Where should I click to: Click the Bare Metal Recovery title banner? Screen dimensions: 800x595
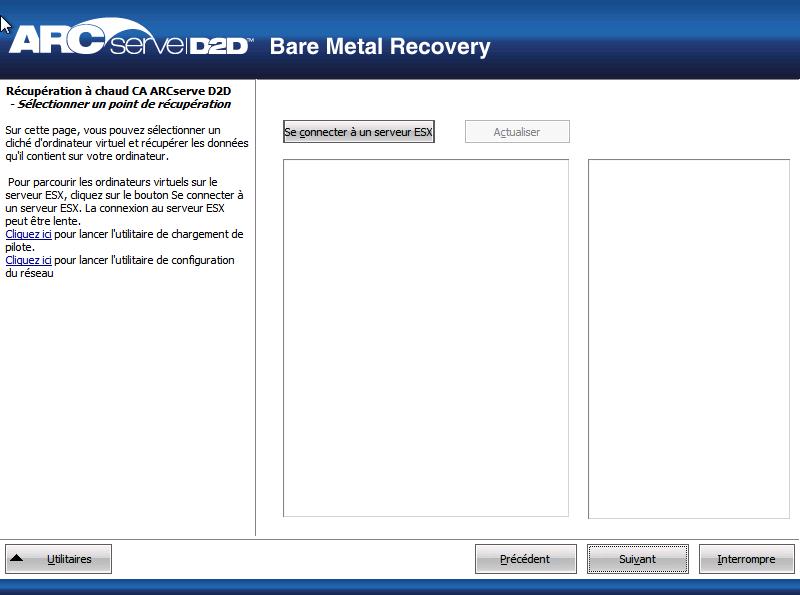(x=379, y=47)
